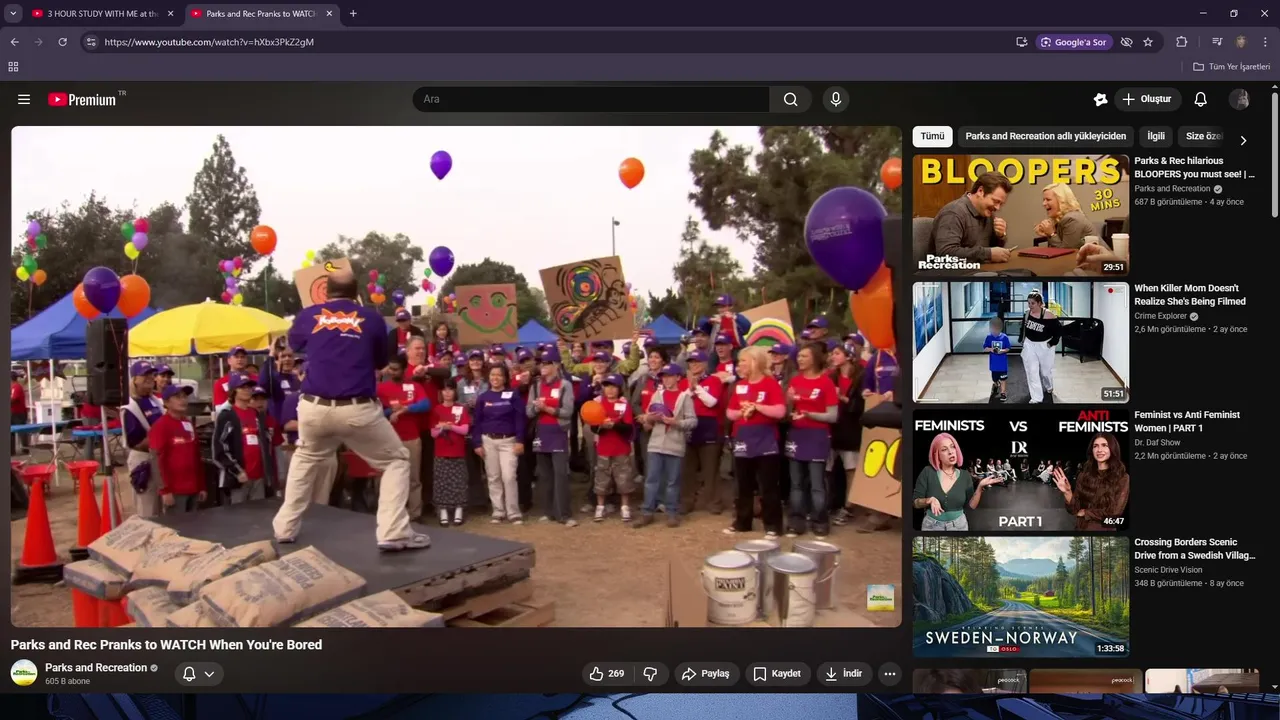Reload the page in browser toolbar
1280x720 pixels.
click(x=62, y=42)
